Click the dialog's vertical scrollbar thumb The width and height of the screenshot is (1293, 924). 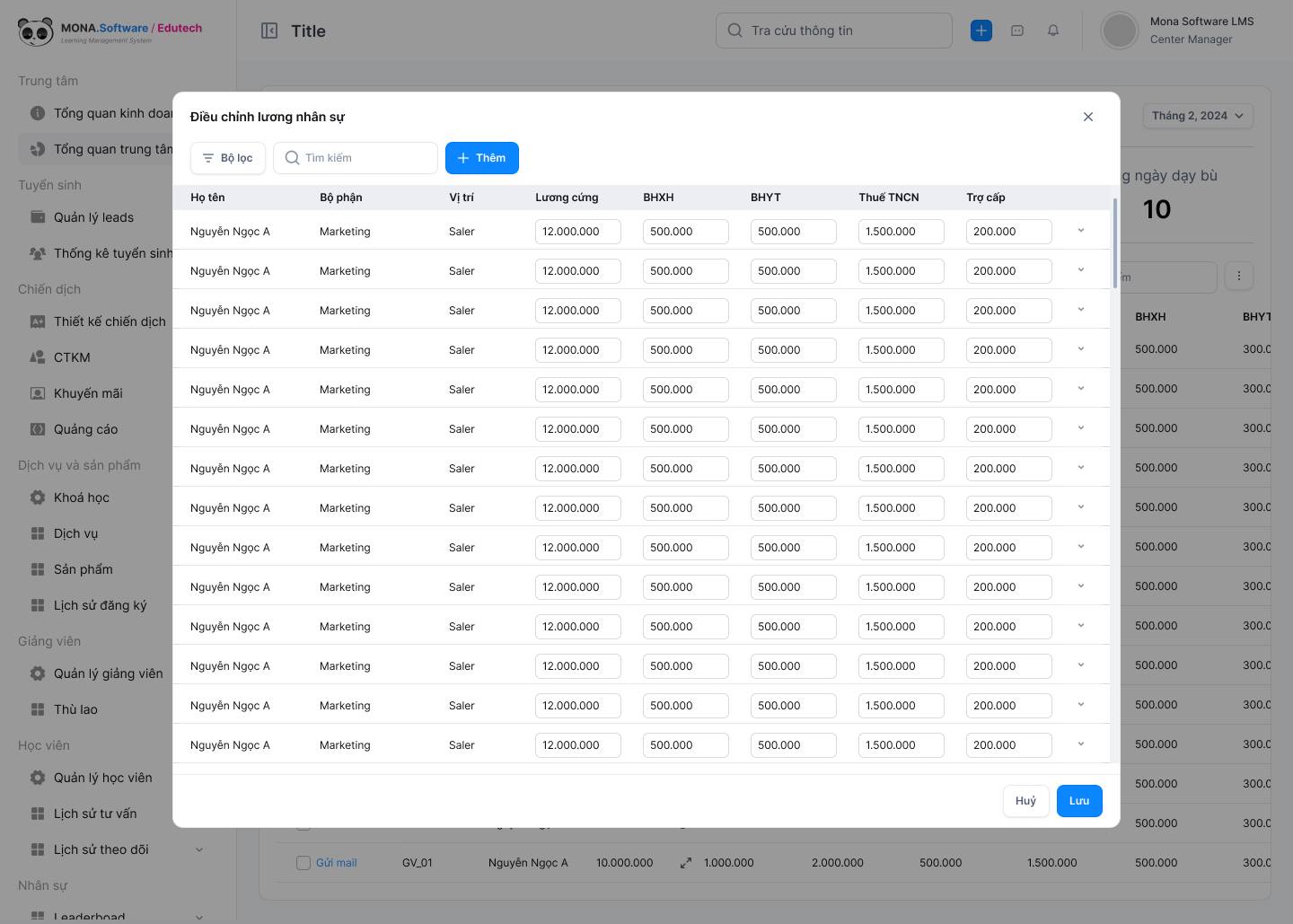coord(1115,242)
